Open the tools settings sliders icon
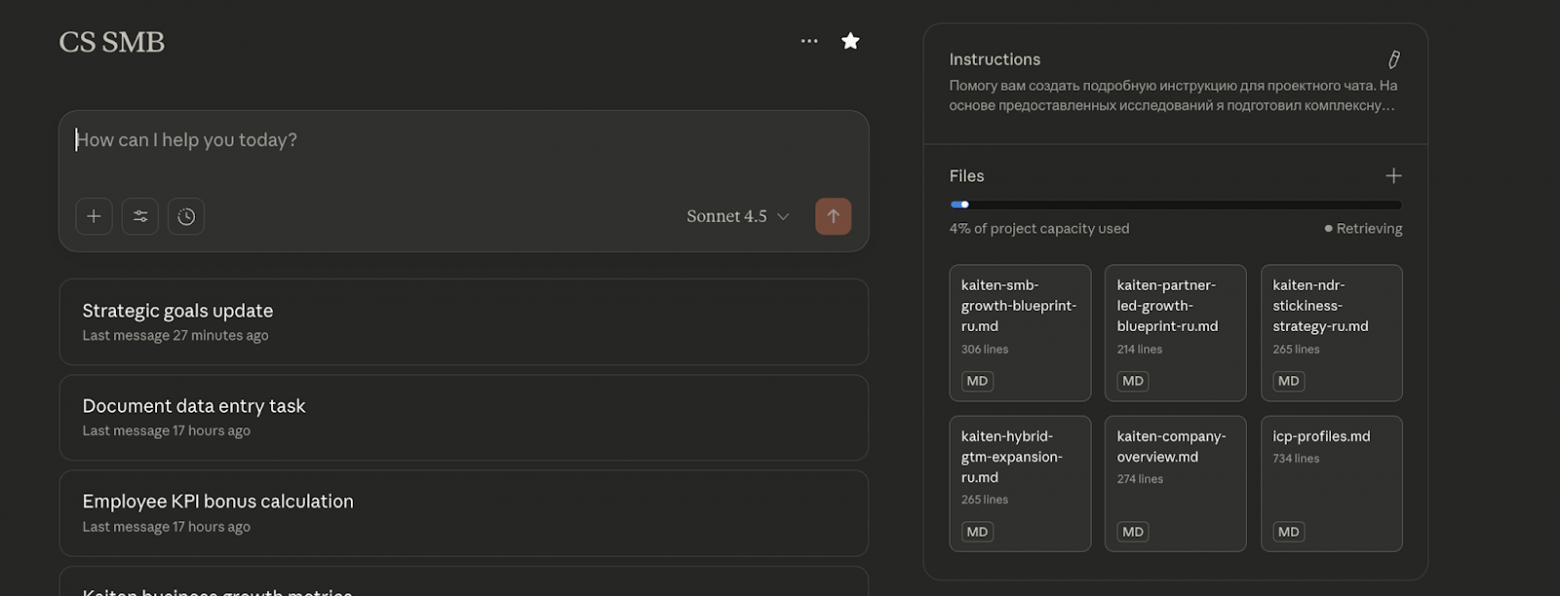The image size is (1560, 596). tap(140, 216)
